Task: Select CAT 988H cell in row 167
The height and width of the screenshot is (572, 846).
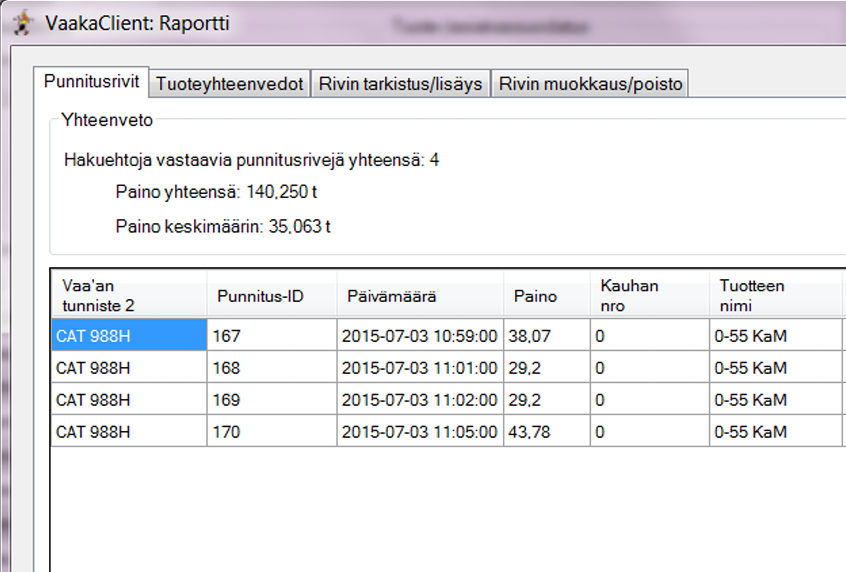Action: [x=129, y=335]
